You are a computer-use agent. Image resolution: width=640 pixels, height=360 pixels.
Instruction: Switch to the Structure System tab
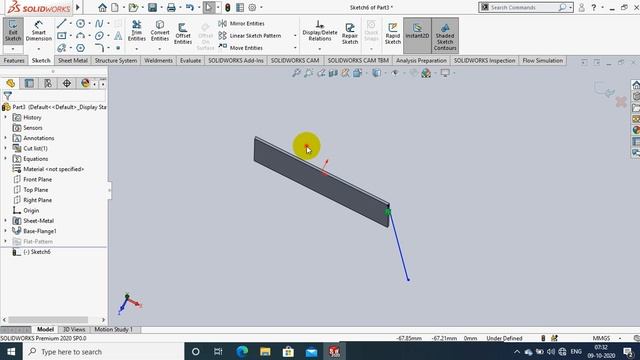tap(116, 60)
